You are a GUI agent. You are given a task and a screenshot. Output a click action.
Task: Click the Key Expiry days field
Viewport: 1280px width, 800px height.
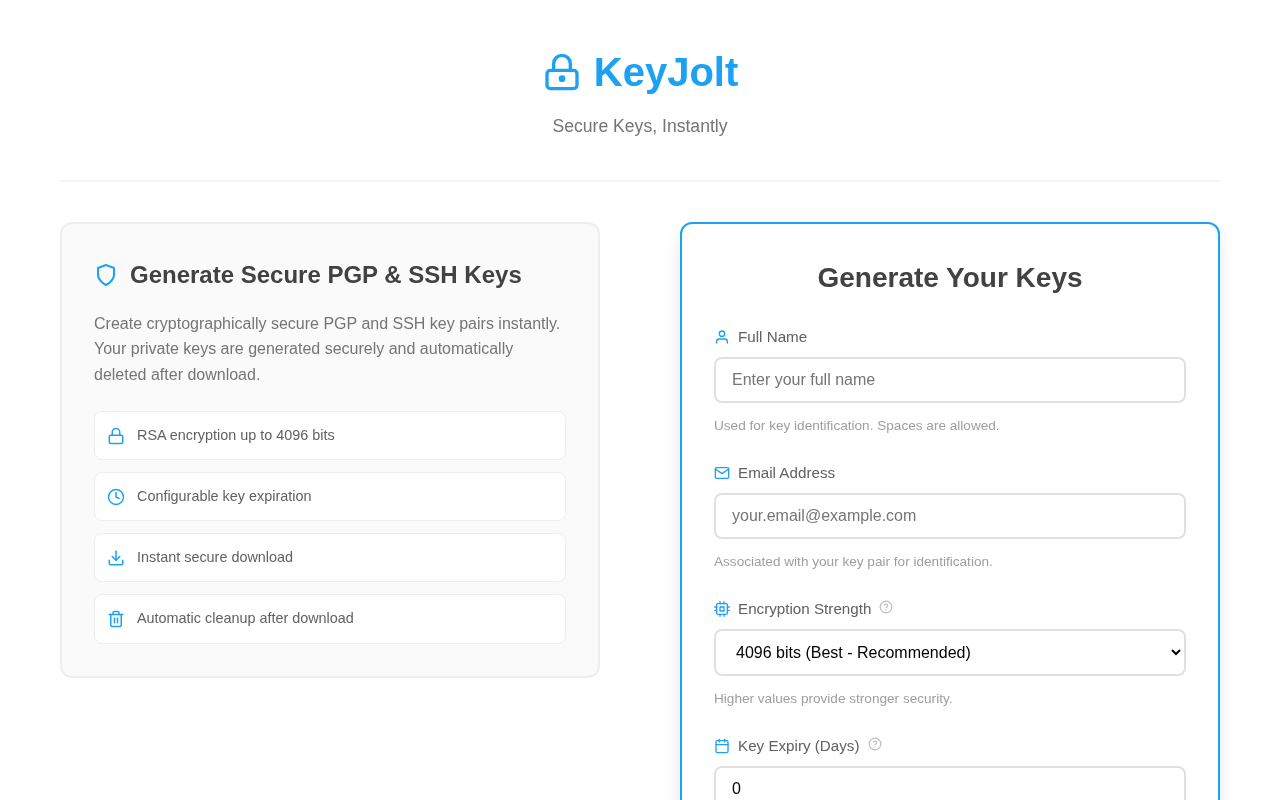click(949, 786)
